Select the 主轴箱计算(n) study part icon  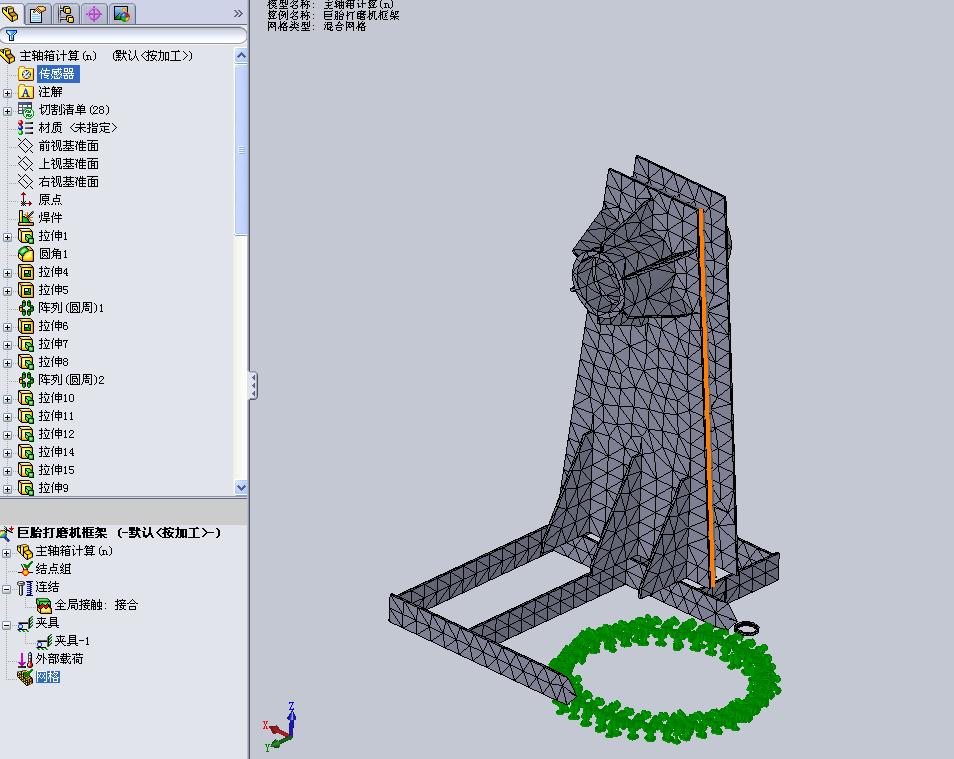click(24, 551)
